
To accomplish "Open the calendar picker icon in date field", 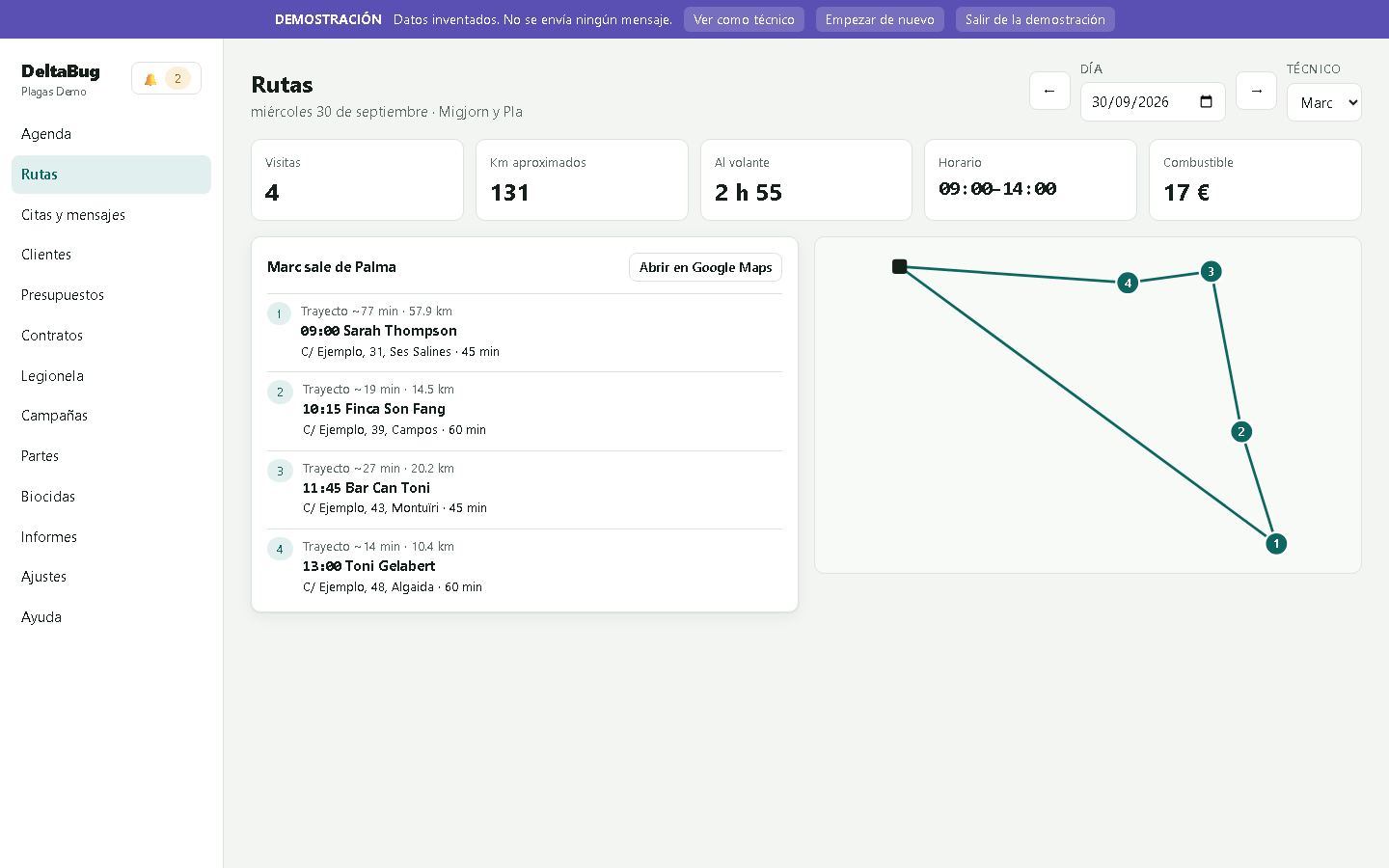I will [1206, 102].
